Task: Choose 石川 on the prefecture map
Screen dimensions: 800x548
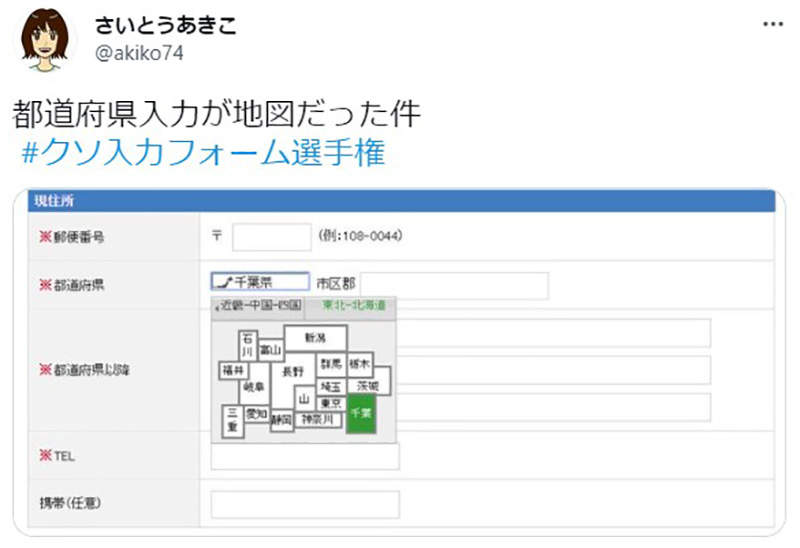Action: click(248, 345)
